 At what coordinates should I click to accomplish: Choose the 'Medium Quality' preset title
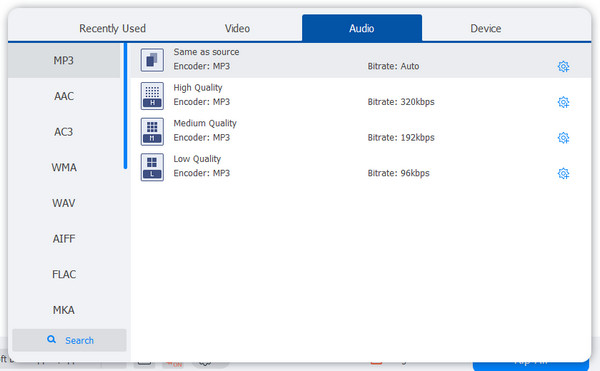(x=205, y=123)
